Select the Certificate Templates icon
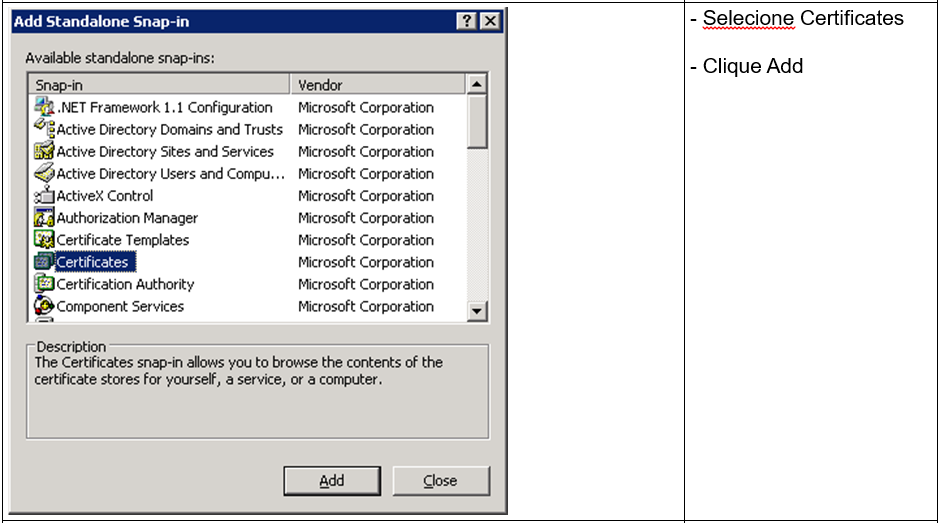Viewport: 940px width, 523px height. (44, 240)
